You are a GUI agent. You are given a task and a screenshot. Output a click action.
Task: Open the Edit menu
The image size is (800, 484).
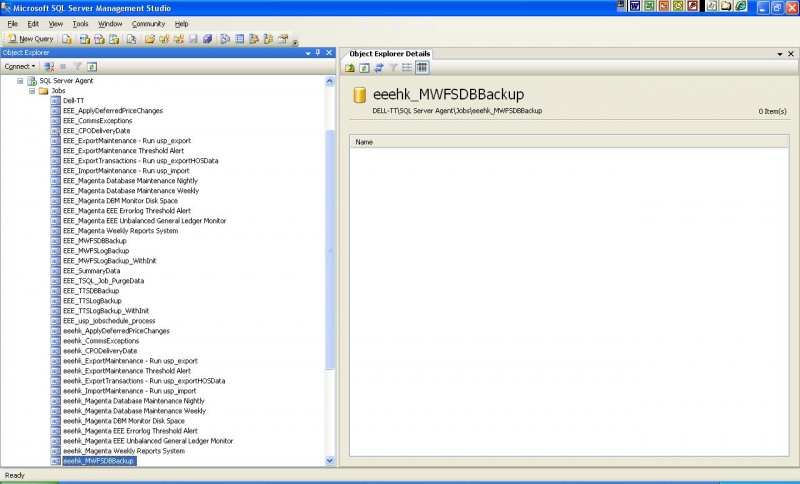point(33,24)
